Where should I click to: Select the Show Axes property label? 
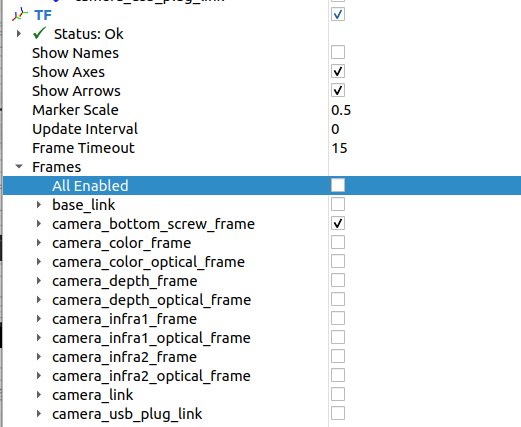tap(68, 72)
